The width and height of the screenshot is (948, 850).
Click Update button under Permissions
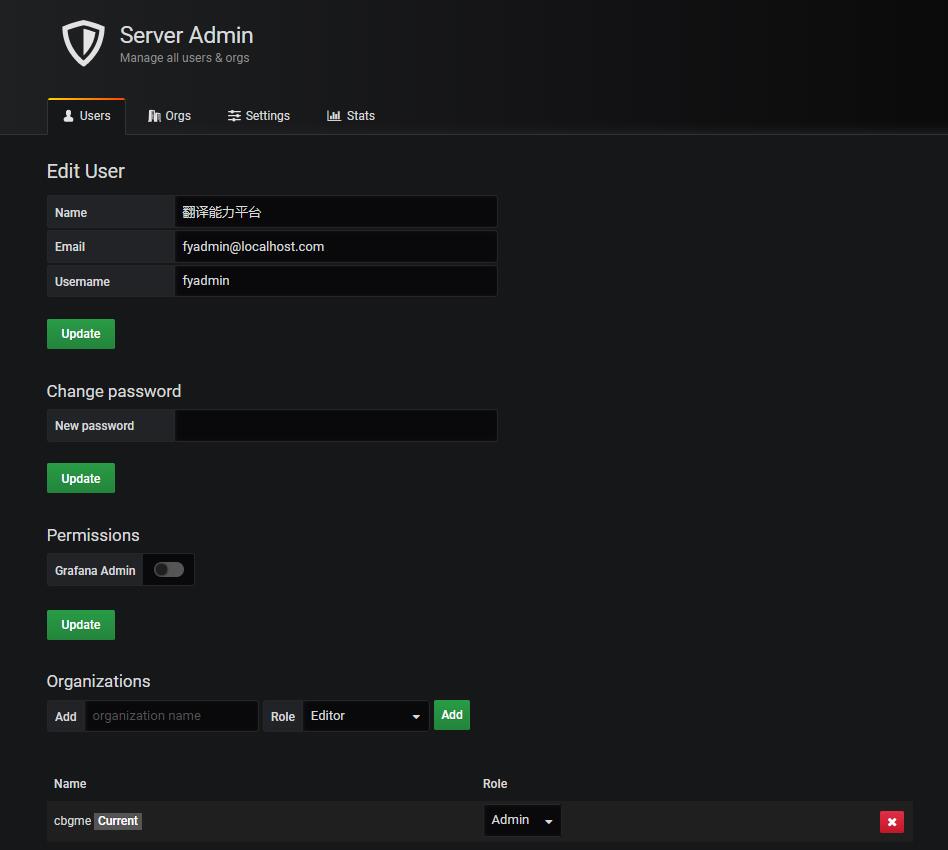(x=81, y=625)
